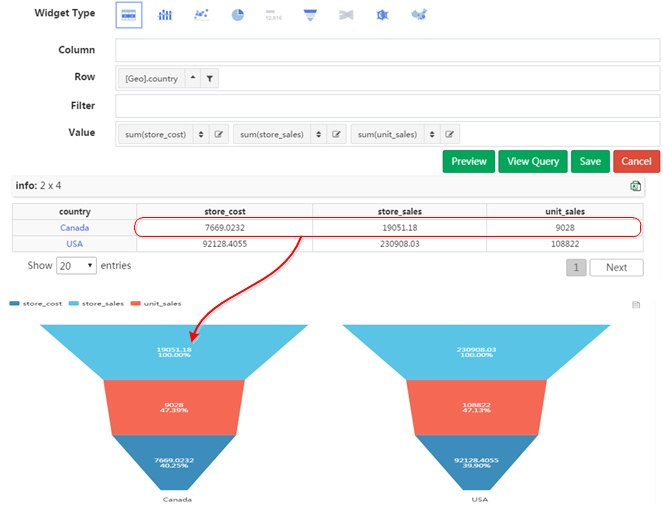Toggle unit_sales series in chart legend

[x=158, y=302]
